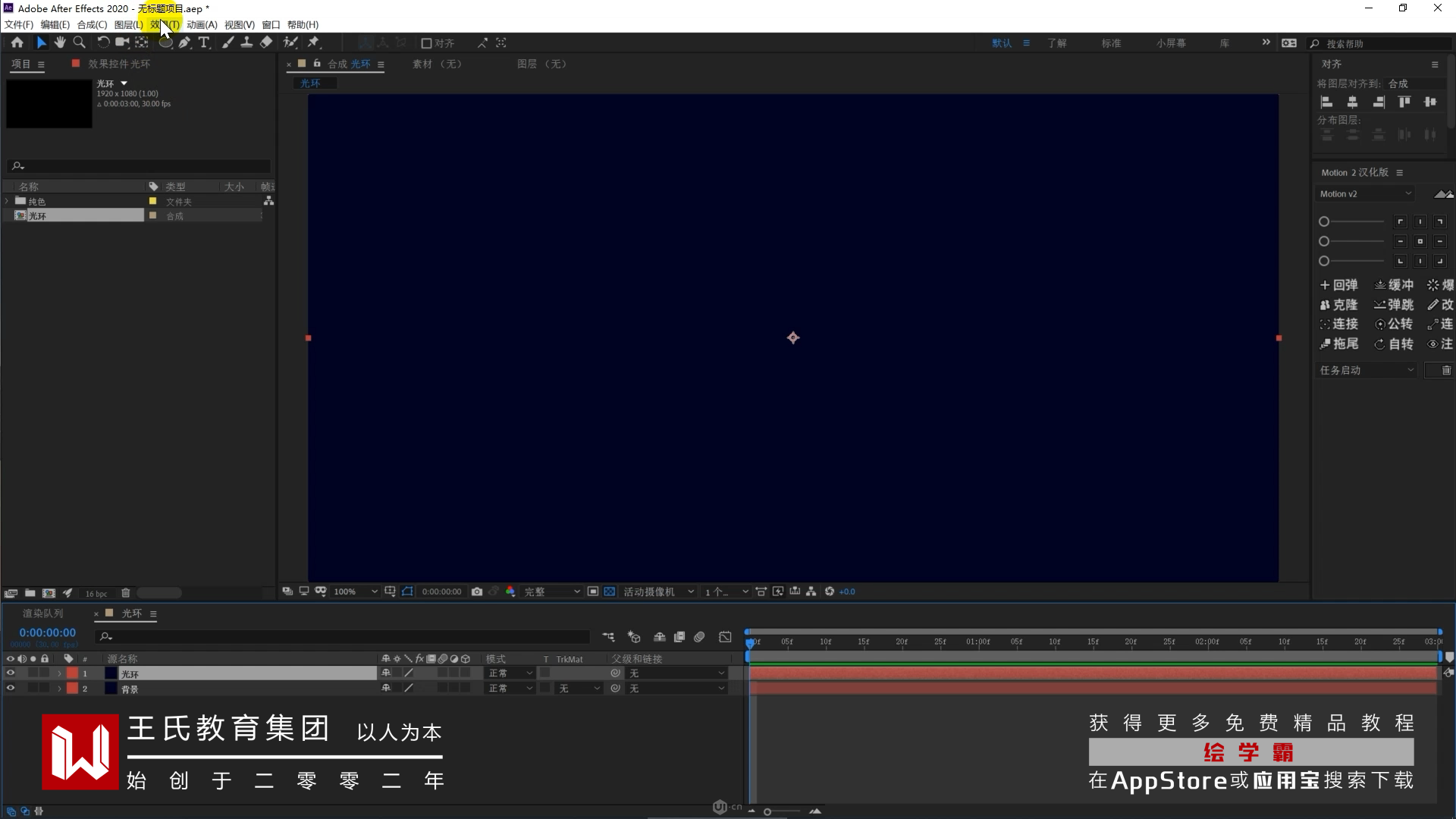Select the Rotation tool
Screen dimensions: 1456x819
pos(103,42)
